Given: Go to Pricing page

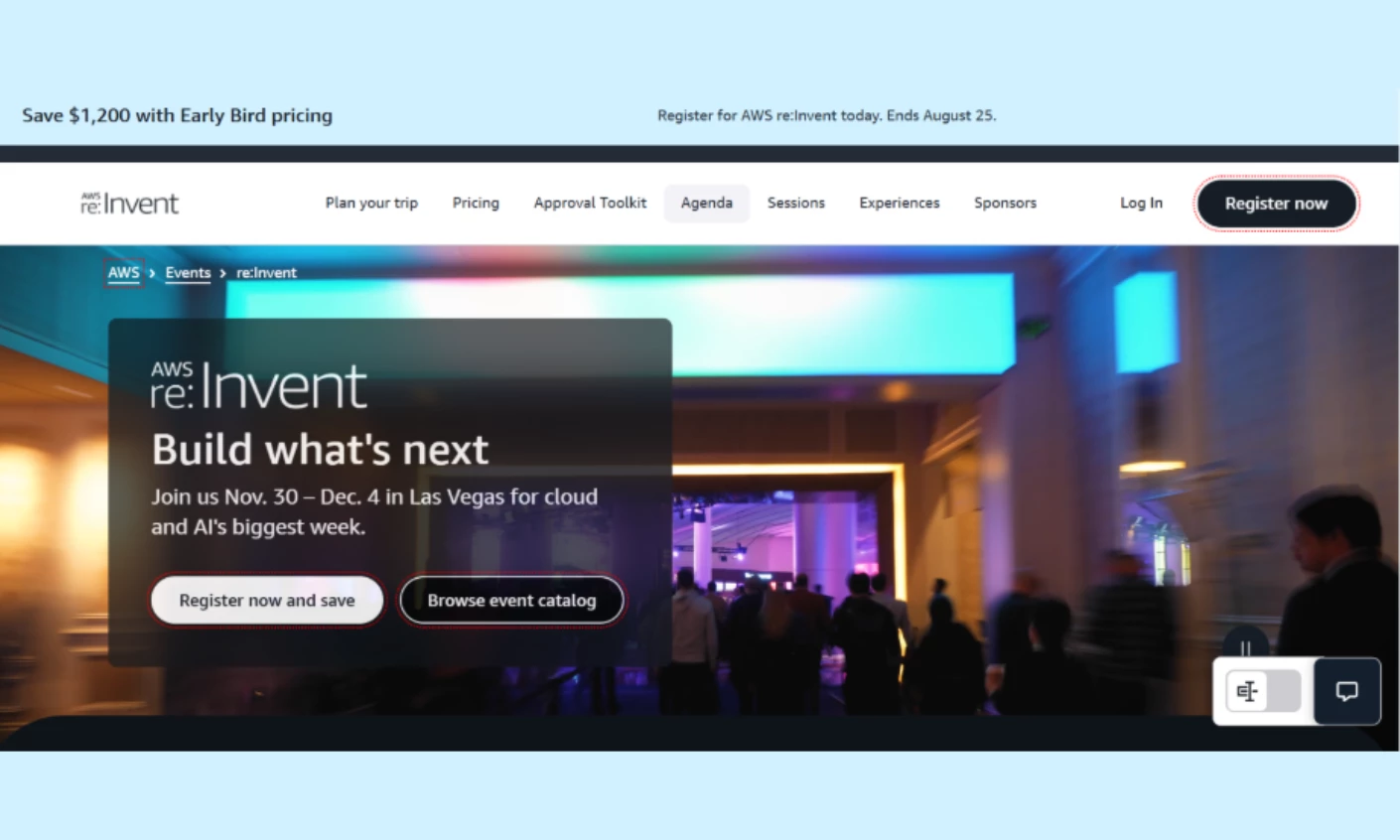Looking at the screenshot, I should click(476, 203).
